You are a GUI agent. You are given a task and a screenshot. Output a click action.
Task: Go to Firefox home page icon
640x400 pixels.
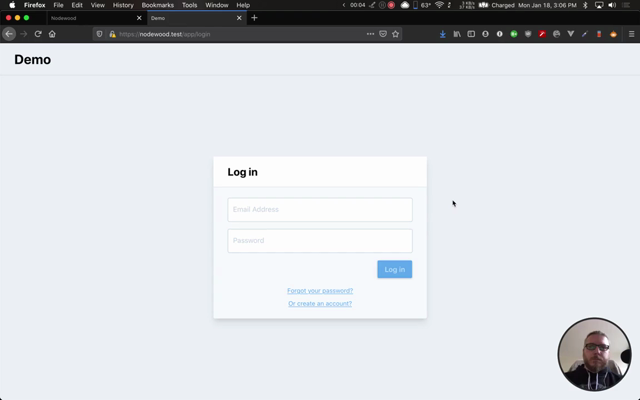52,34
